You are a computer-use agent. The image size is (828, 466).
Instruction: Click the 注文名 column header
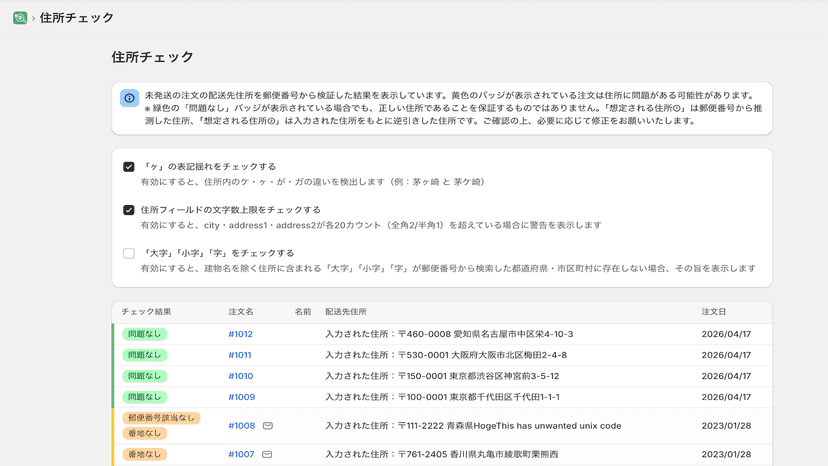coord(241,312)
